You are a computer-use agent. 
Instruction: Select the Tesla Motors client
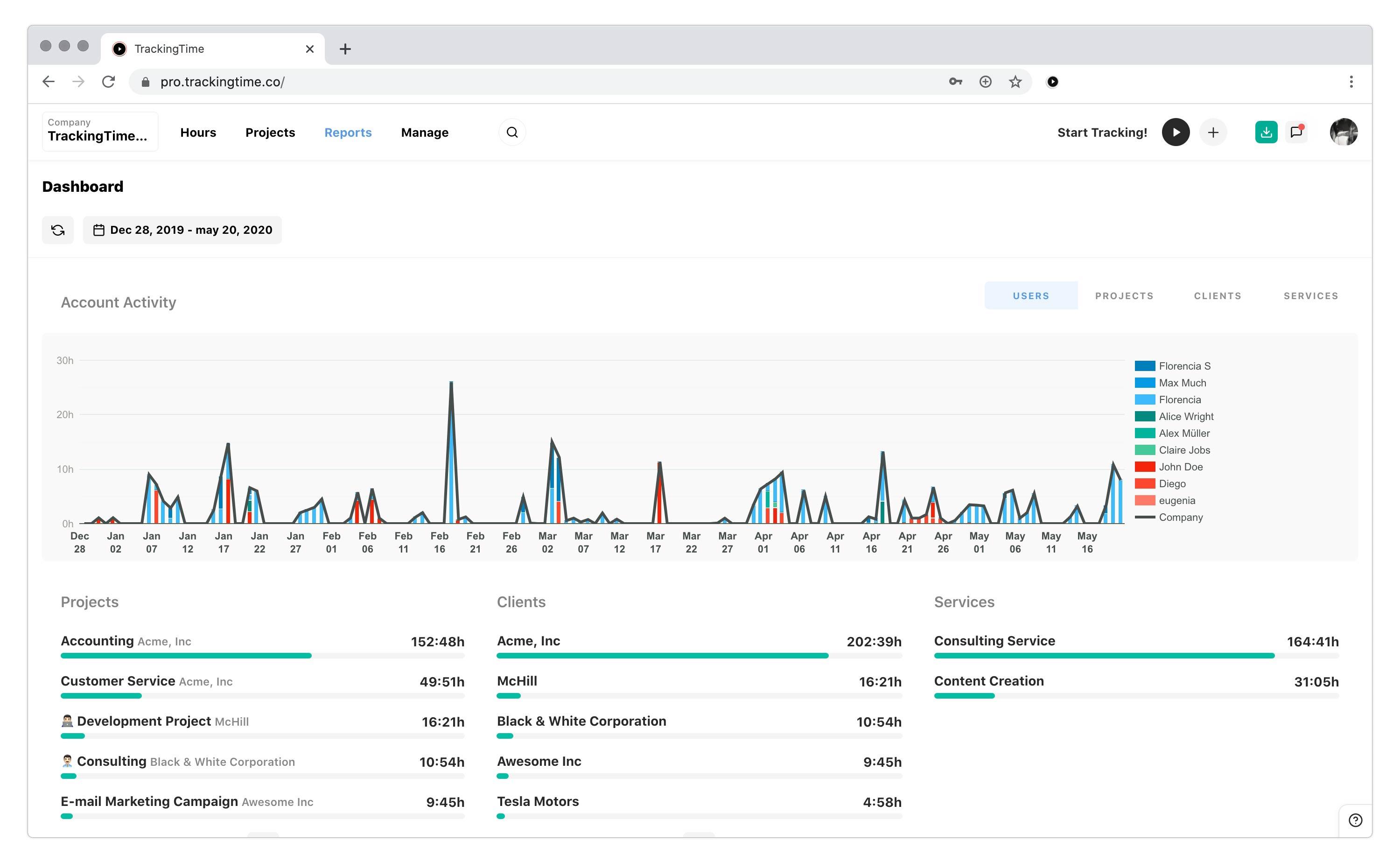(x=699, y=806)
